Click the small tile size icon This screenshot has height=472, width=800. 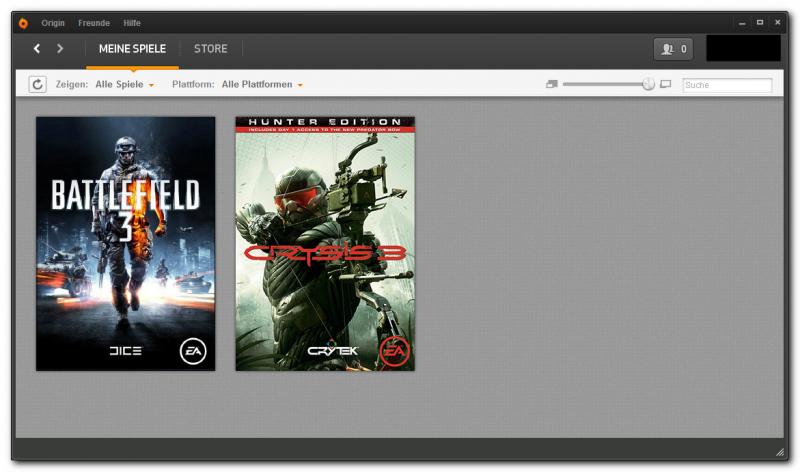point(551,85)
